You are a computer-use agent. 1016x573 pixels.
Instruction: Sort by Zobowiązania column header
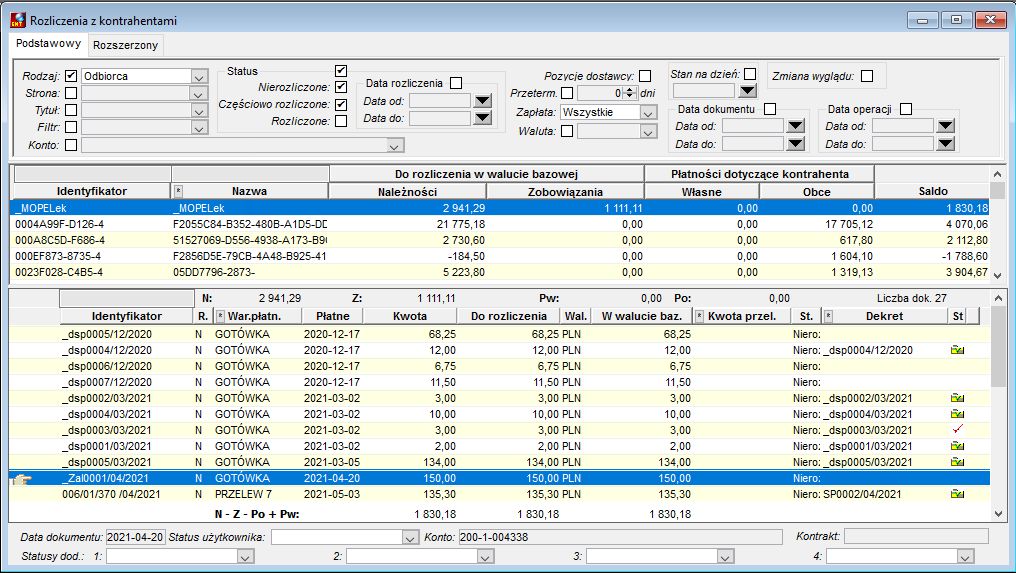coord(565,192)
